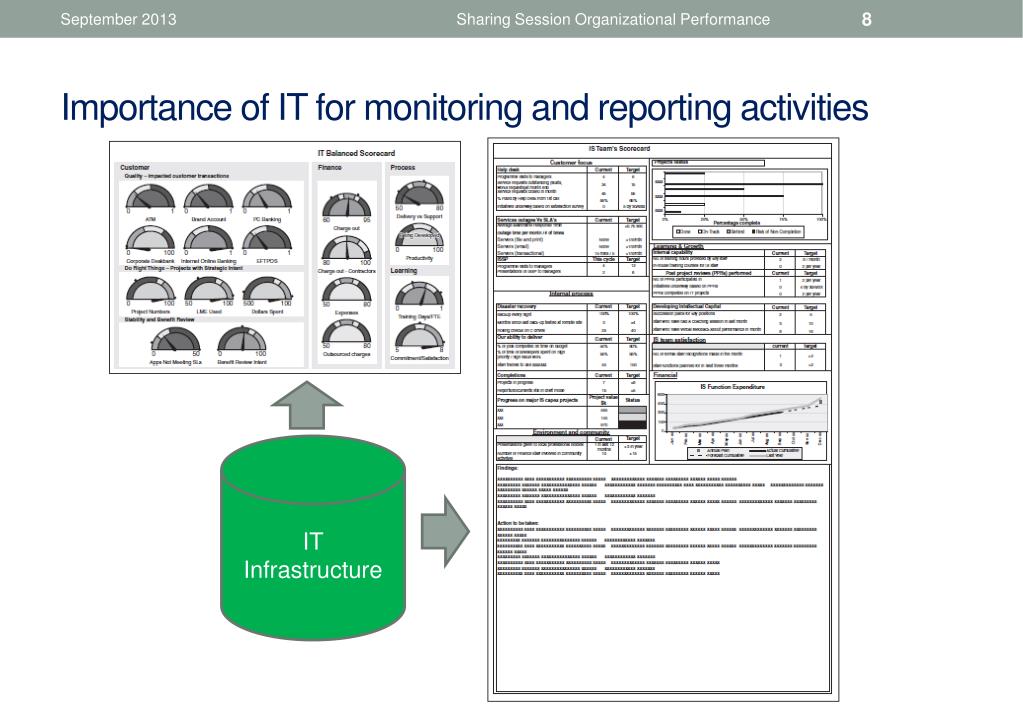Click the IS Team's Scorecard title

pyautogui.click(x=619, y=149)
